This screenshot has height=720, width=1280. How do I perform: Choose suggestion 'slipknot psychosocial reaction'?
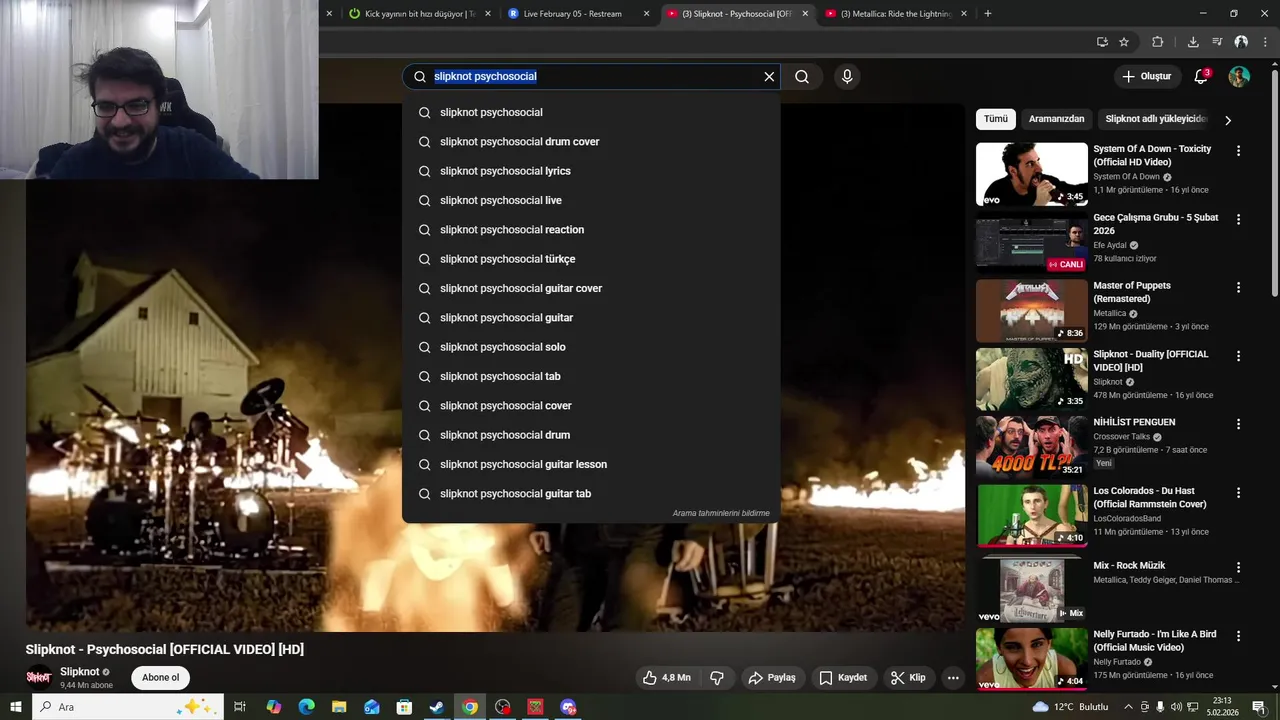point(591,230)
